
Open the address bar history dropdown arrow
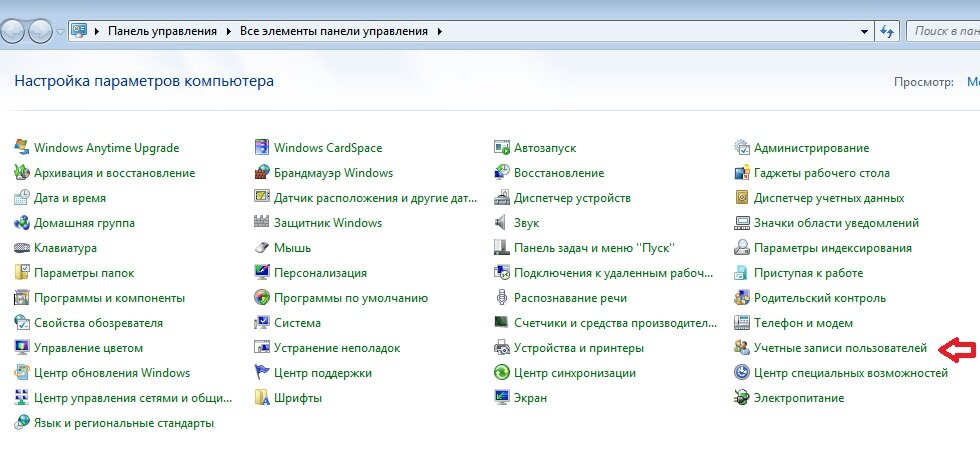(x=864, y=31)
